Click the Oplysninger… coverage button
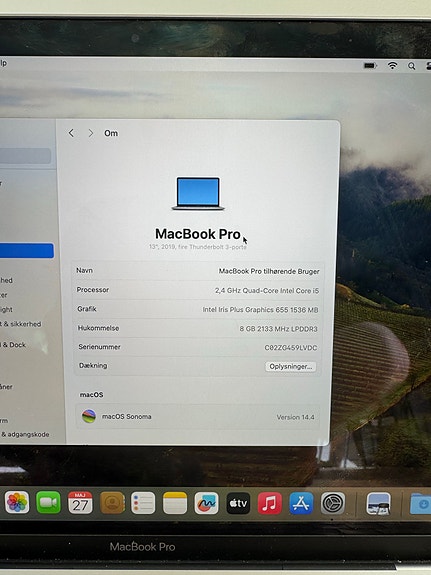431x575 pixels. tap(291, 367)
